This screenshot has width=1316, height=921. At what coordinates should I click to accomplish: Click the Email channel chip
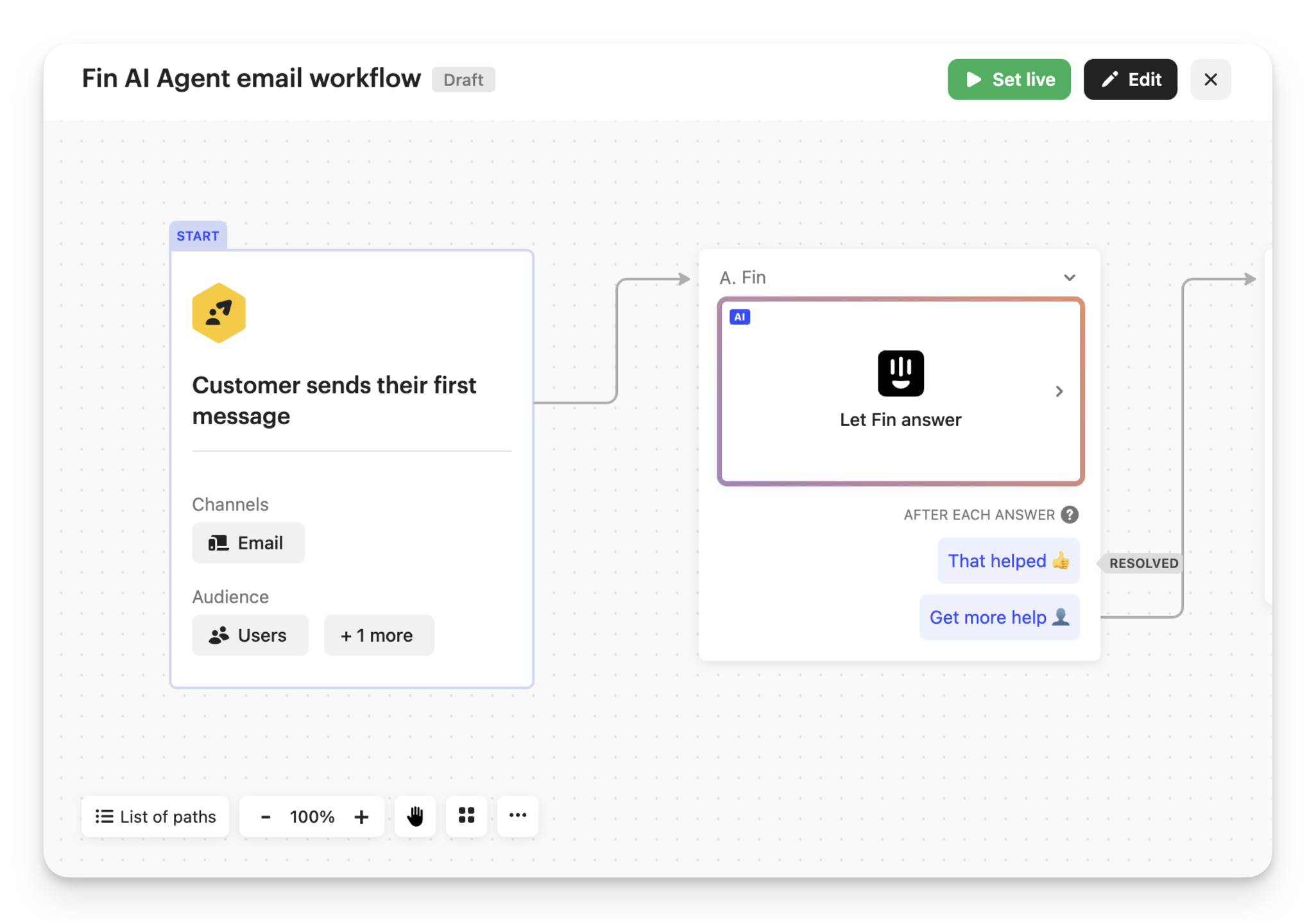pos(248,543)
